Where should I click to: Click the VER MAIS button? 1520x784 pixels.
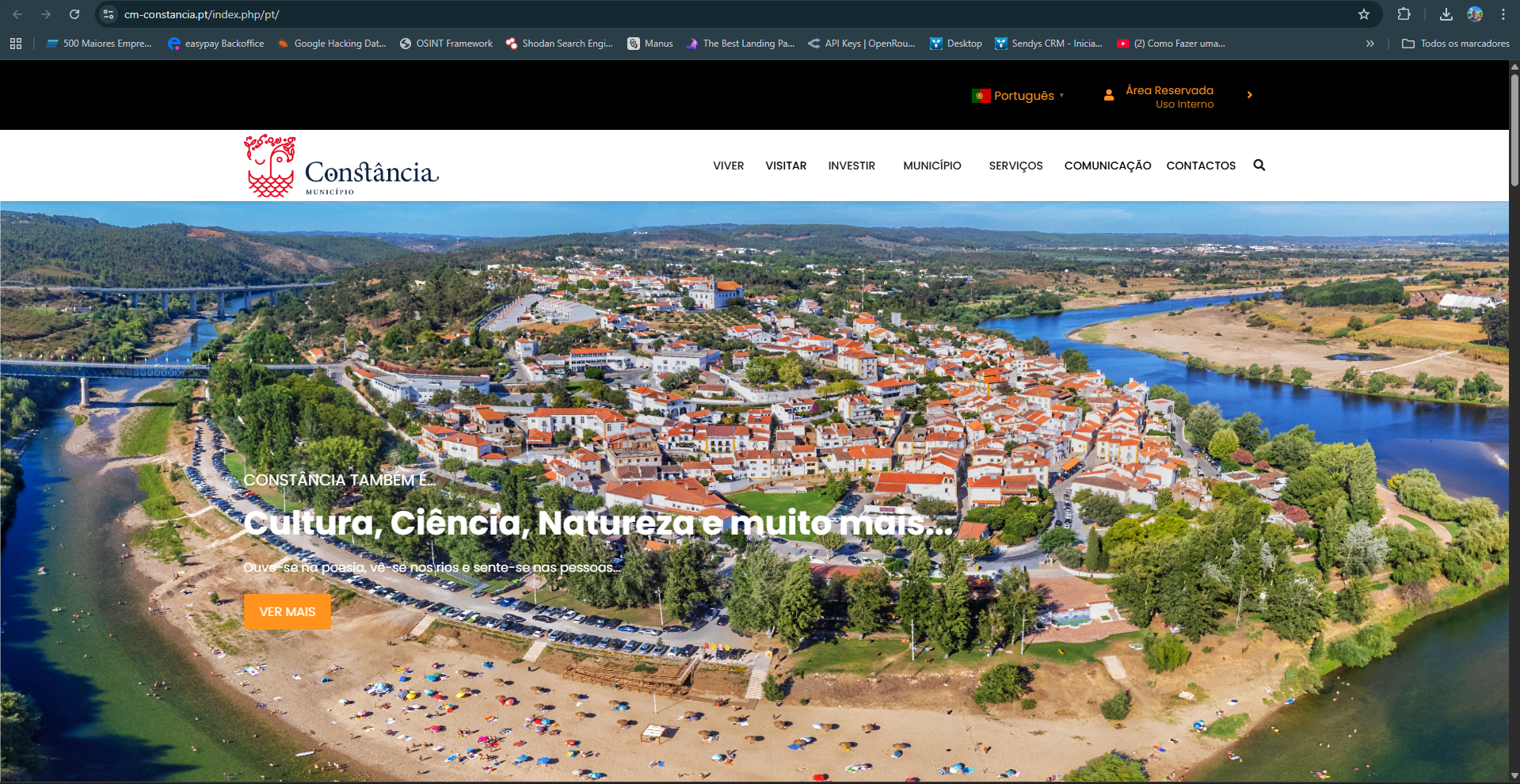pos(287,611)
